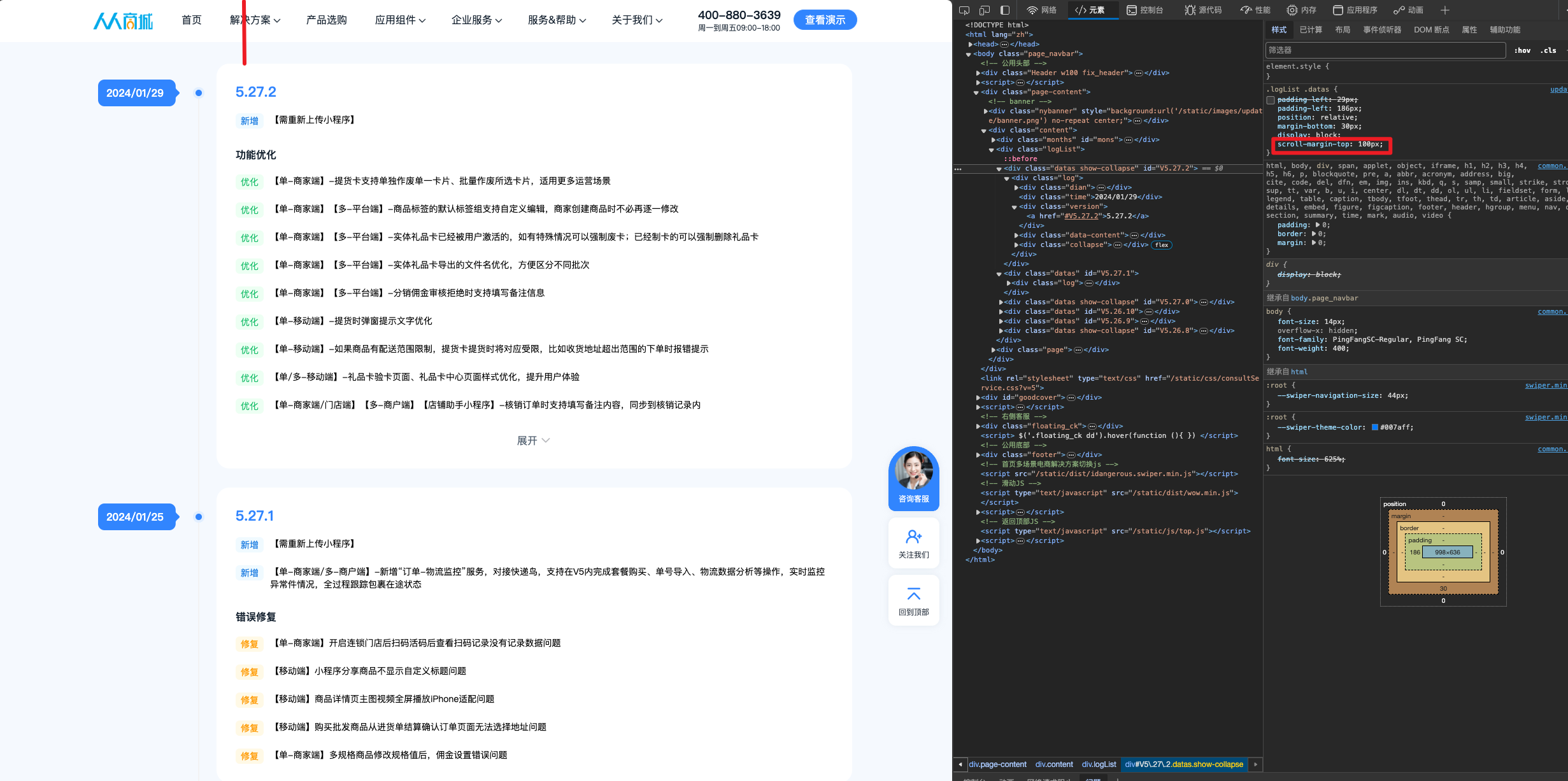
Task: Switch to 事件侦听器 tab
Action: point(1382,30)
